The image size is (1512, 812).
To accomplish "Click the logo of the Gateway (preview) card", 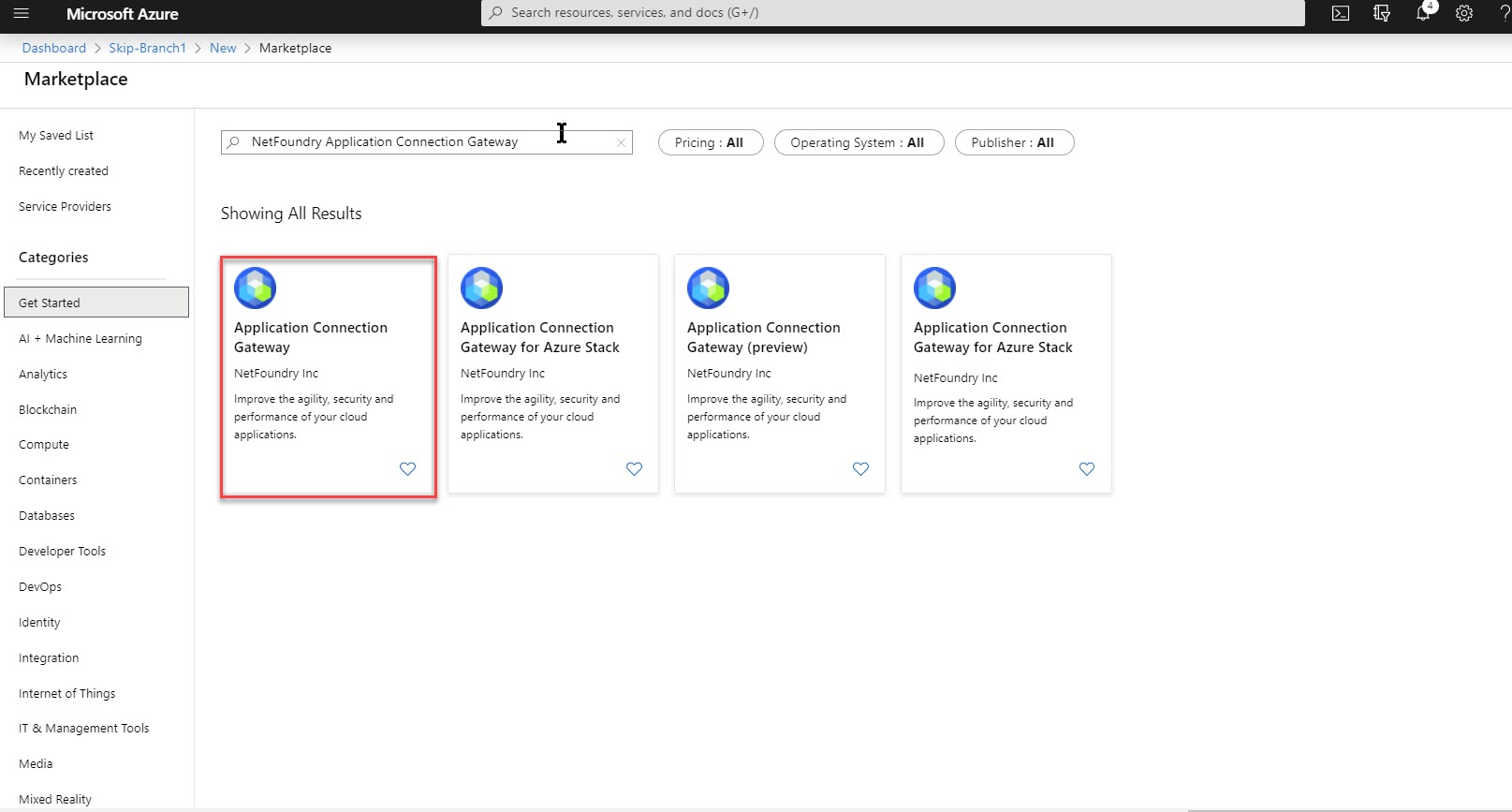I will 708,288.
